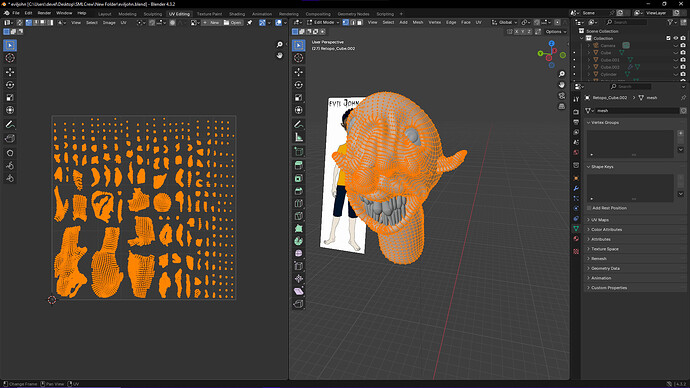
Task: Click the blue Z axis on navigation gizmo
Action: pyautogui.click(x=551, y=44)
